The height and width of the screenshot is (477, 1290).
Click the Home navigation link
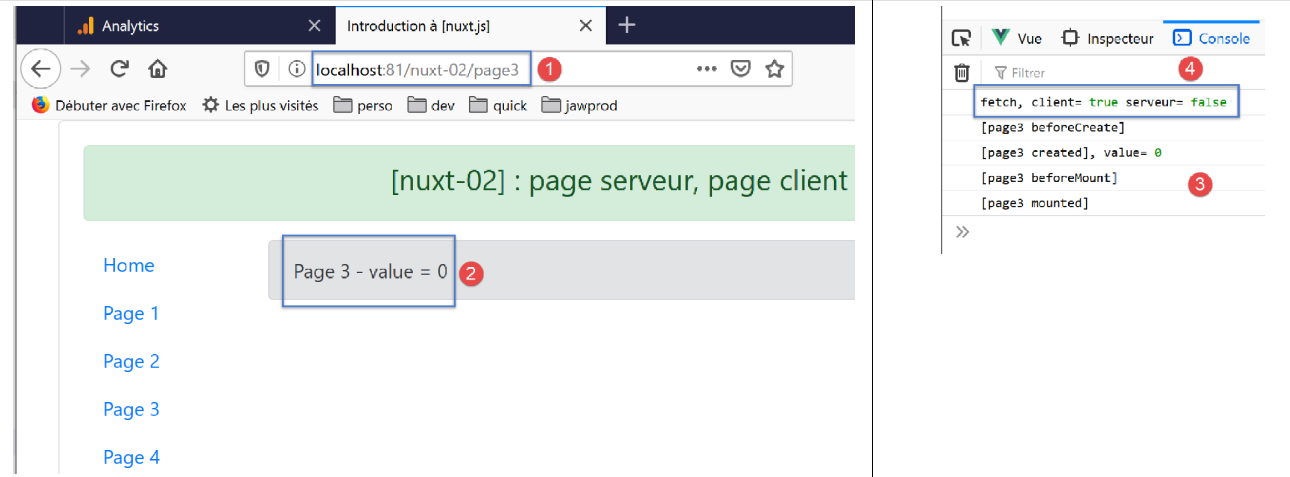[x=129, y=265]
